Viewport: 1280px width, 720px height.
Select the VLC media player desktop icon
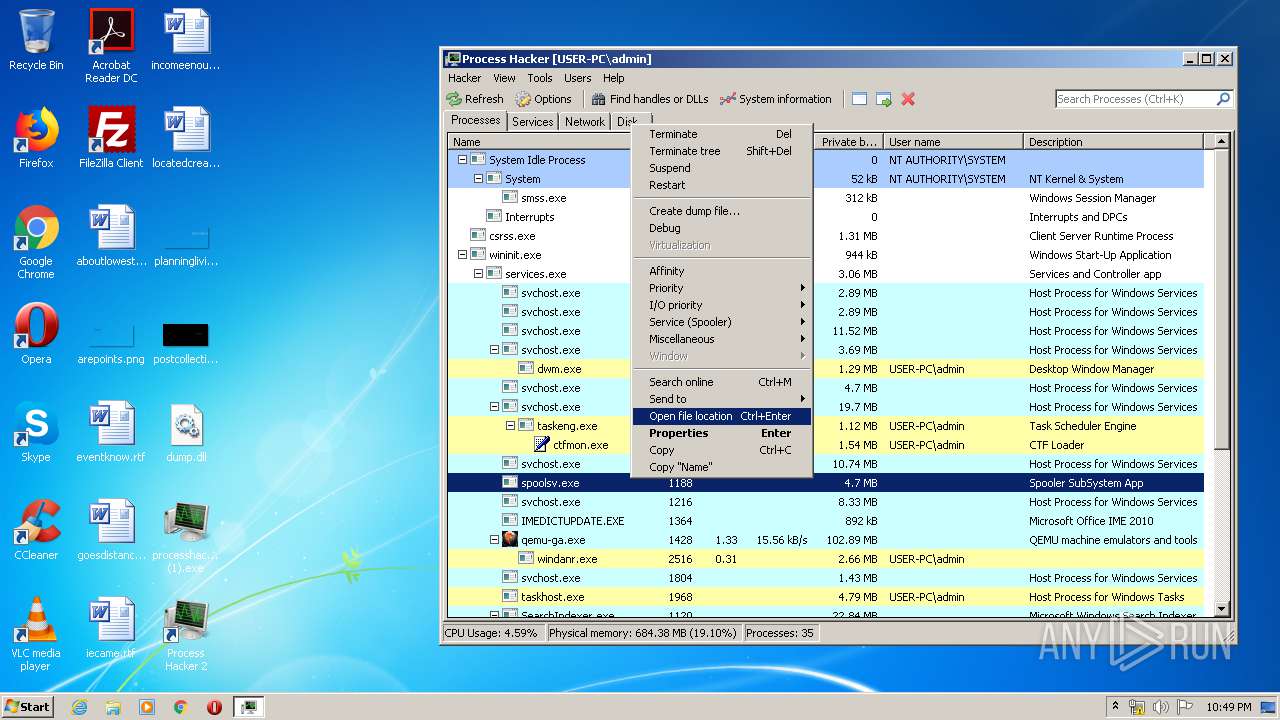[x=36, y=634]
